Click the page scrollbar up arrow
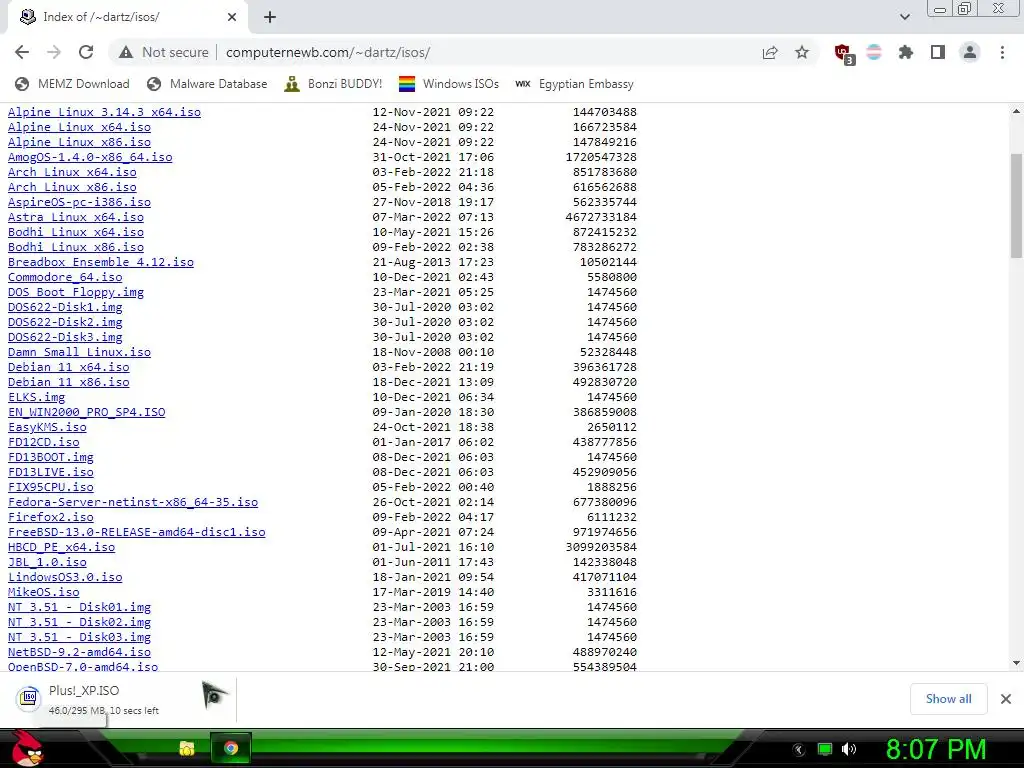This screenshot has height=768, width=1024. click(1016, 112)
